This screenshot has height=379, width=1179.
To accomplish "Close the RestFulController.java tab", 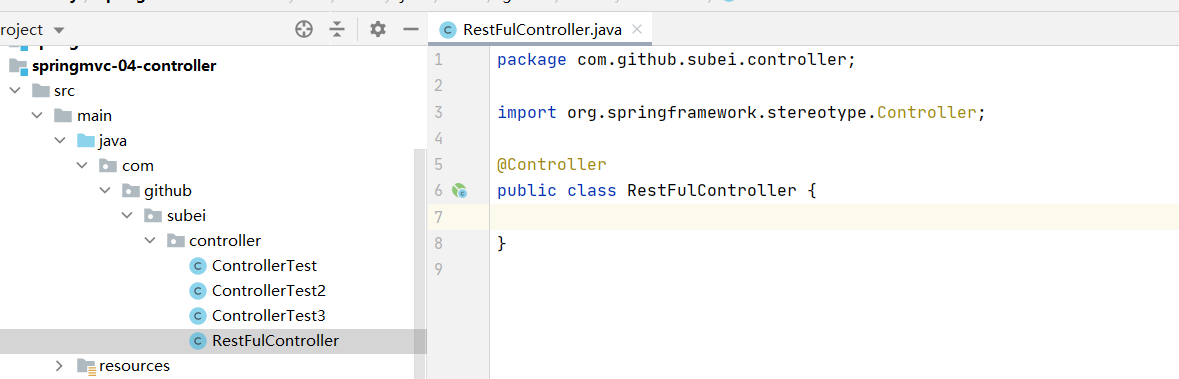I will click(637, 30).
